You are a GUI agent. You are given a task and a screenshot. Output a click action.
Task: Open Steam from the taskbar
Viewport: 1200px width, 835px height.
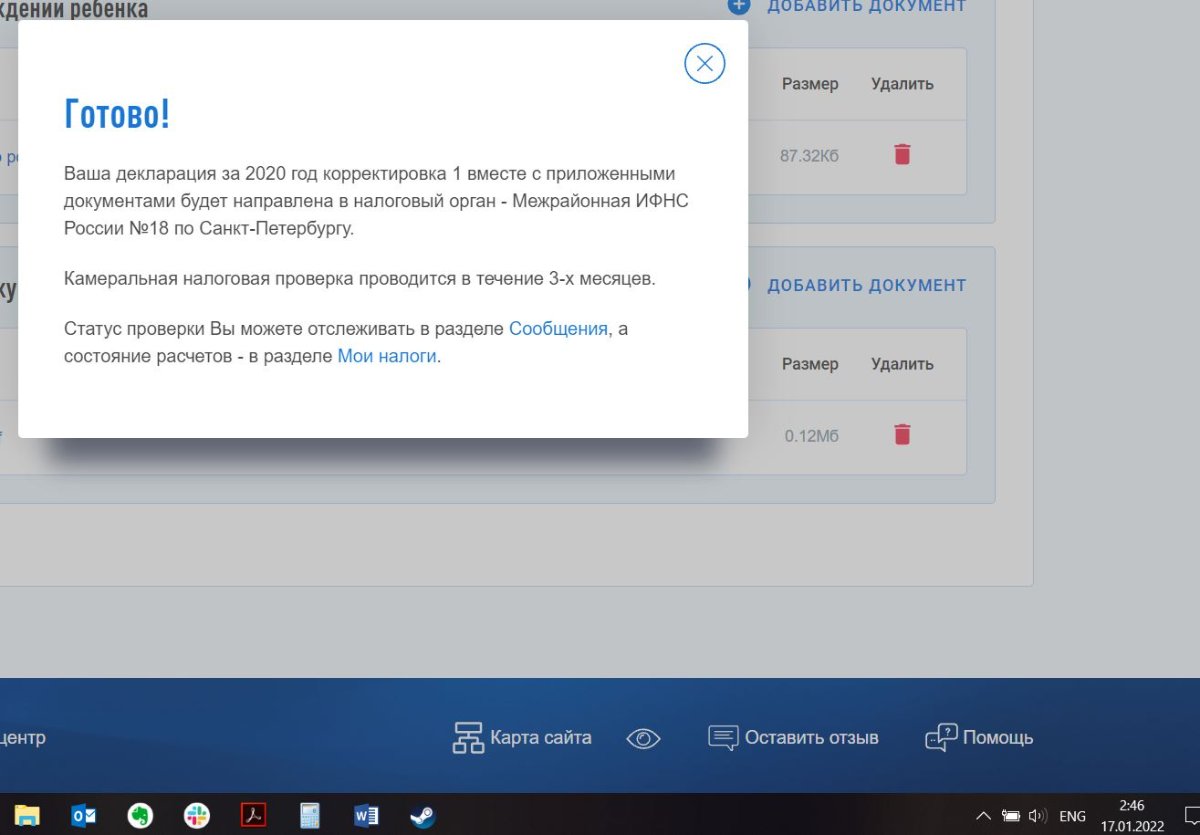click(x=423, y=816)
